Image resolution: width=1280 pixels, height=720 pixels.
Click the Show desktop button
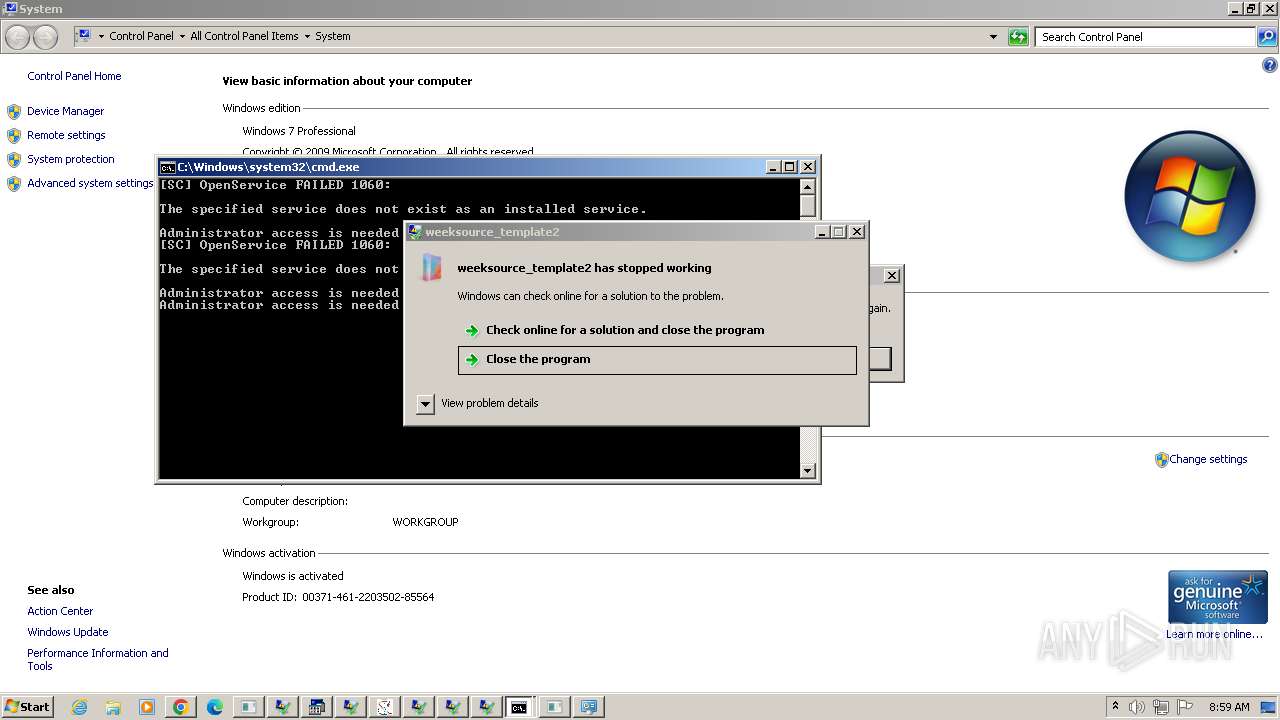(x=1268, y=707)
